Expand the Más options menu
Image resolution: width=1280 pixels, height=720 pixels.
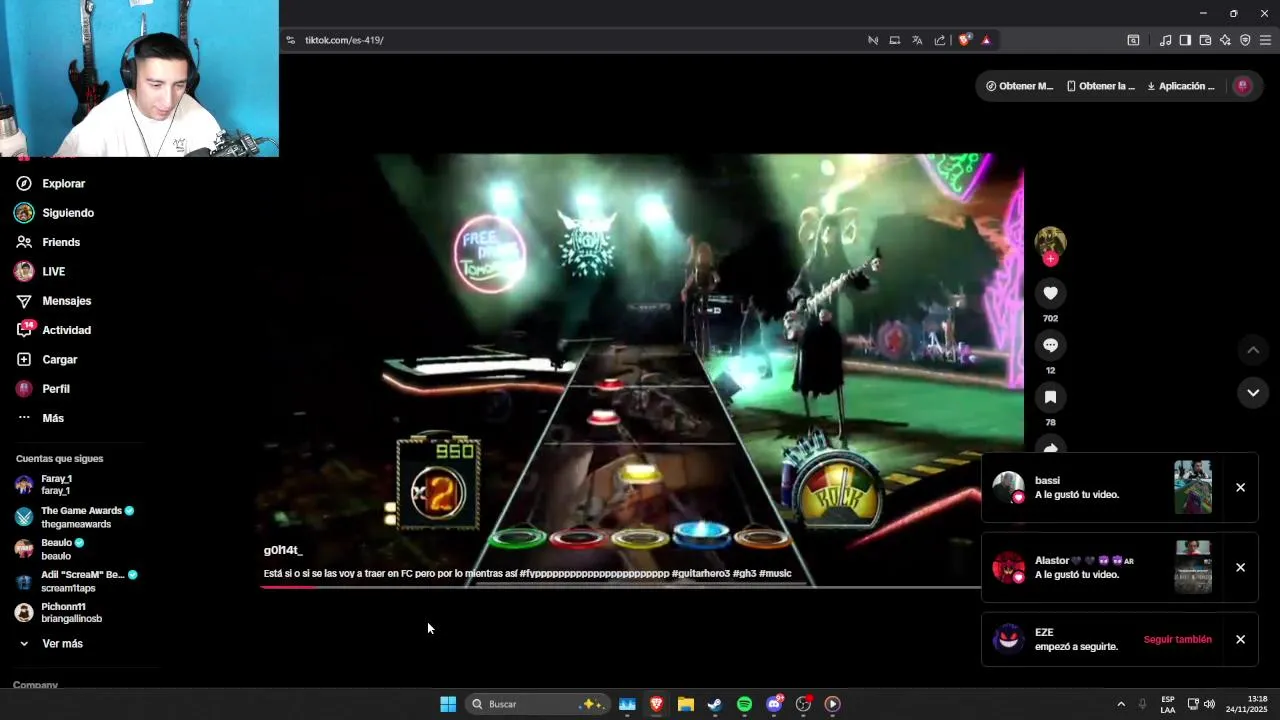[53, 418]
